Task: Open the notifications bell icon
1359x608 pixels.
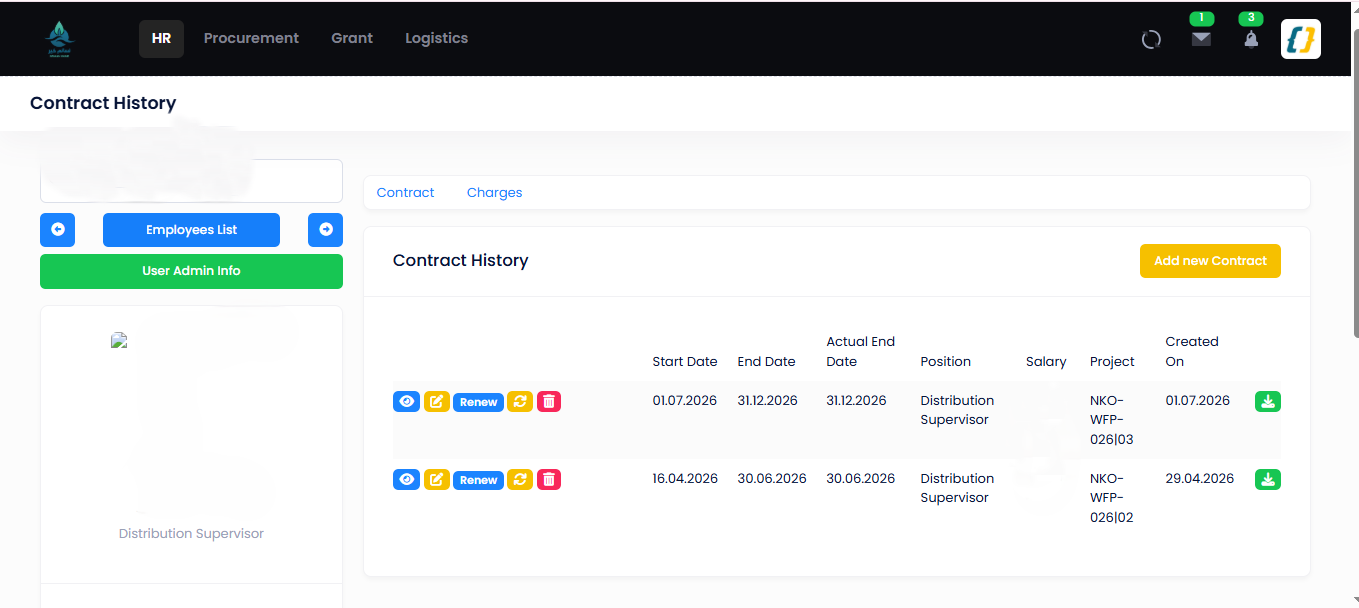Action: pos(1251,39)
